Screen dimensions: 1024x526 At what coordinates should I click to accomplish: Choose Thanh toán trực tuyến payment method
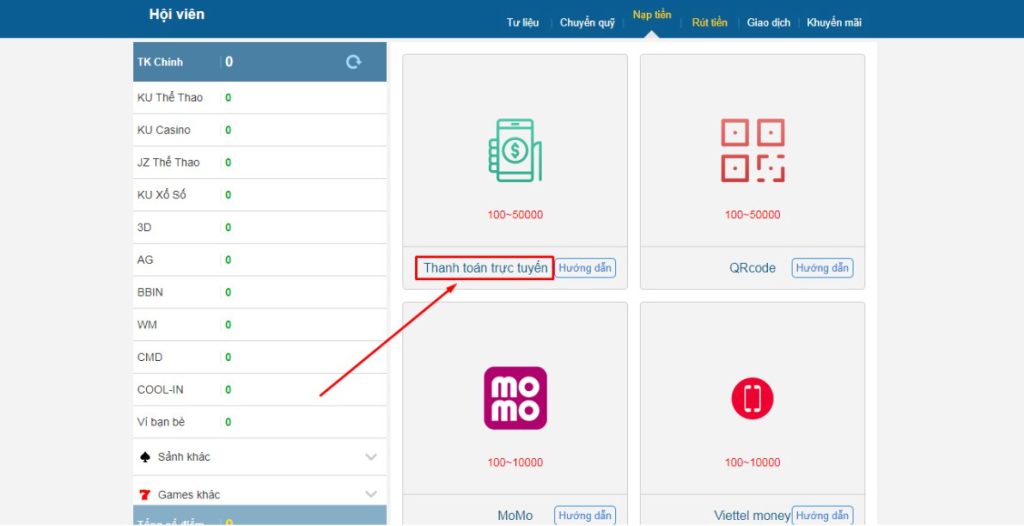click(485, 268)
